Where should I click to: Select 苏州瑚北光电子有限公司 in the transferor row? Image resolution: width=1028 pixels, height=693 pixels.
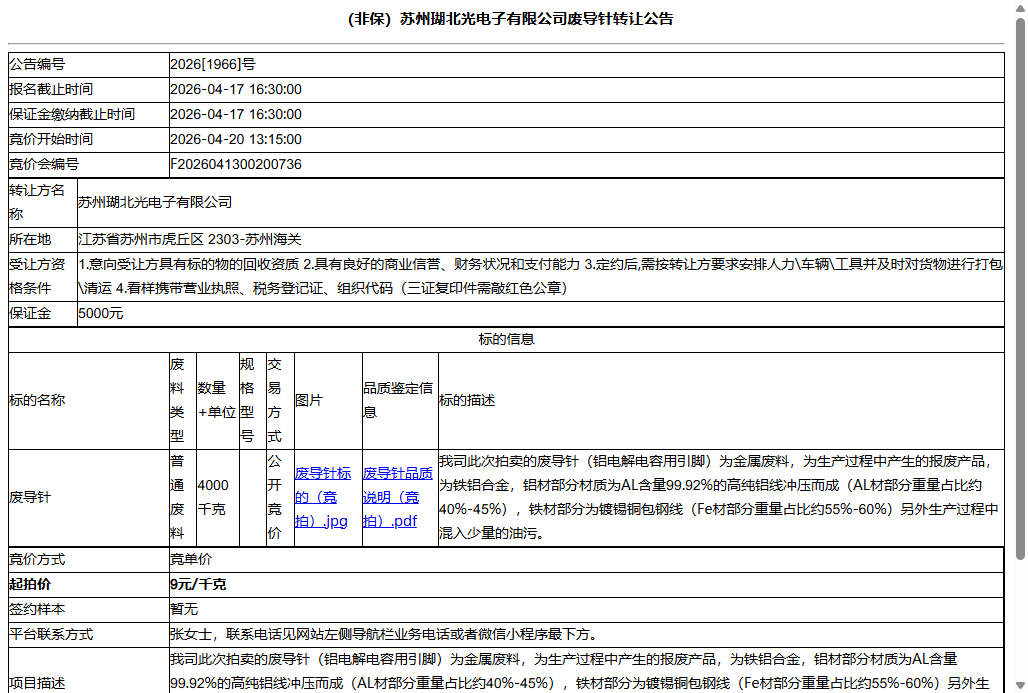tap(155, 202)
